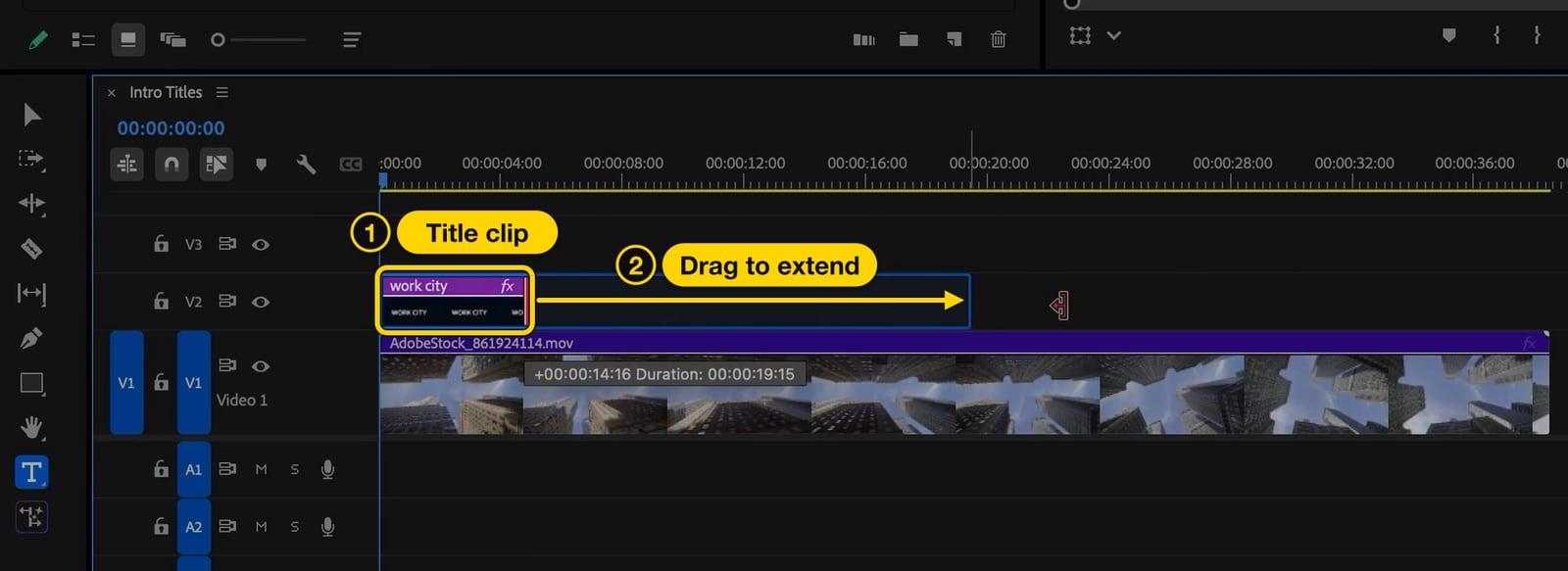Solo the A1 audio track
This screenshot has height=571, width=1568.
pos(294,469)
